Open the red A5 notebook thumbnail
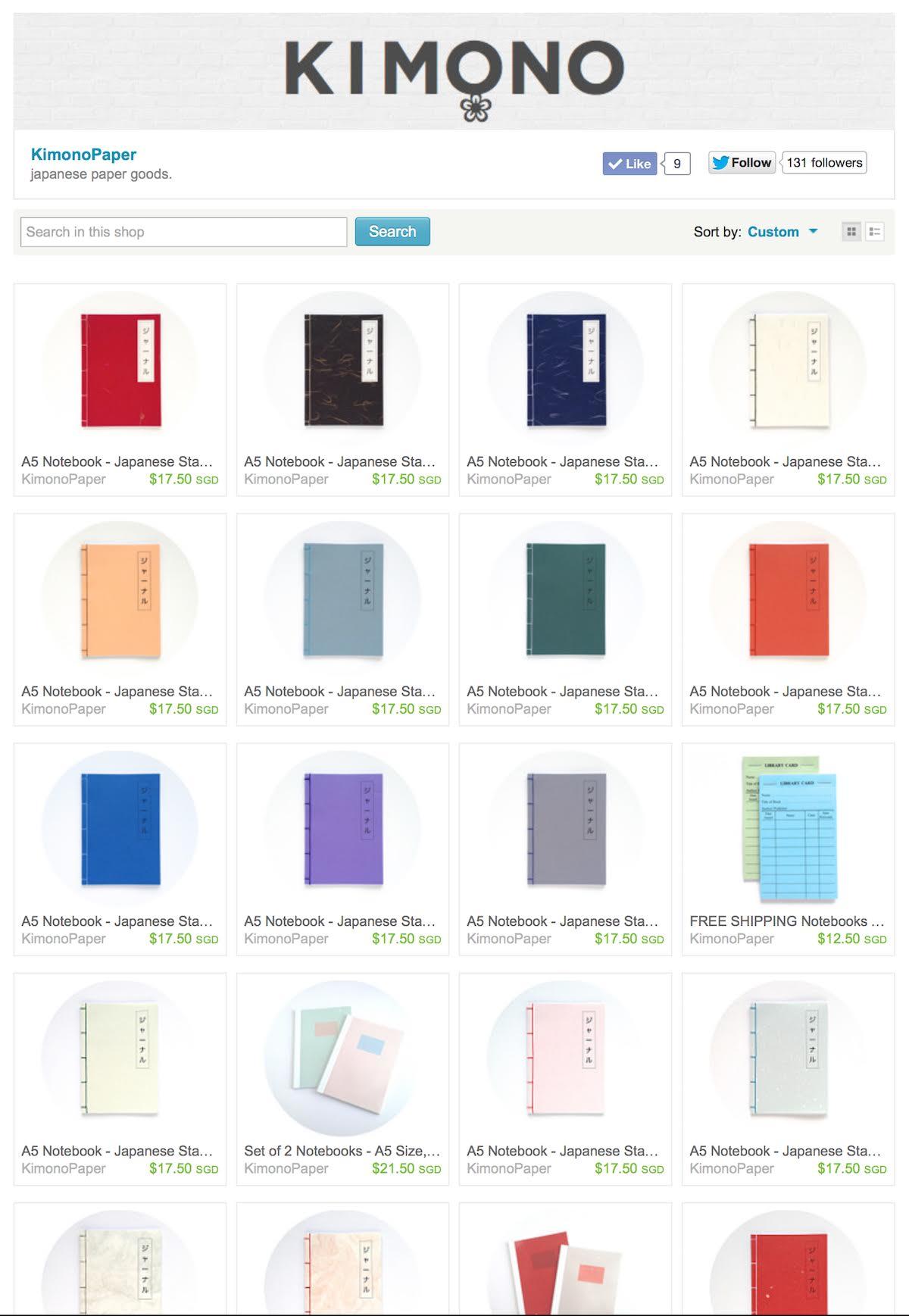Screen dimensions: 909x1316 [120, 370]
